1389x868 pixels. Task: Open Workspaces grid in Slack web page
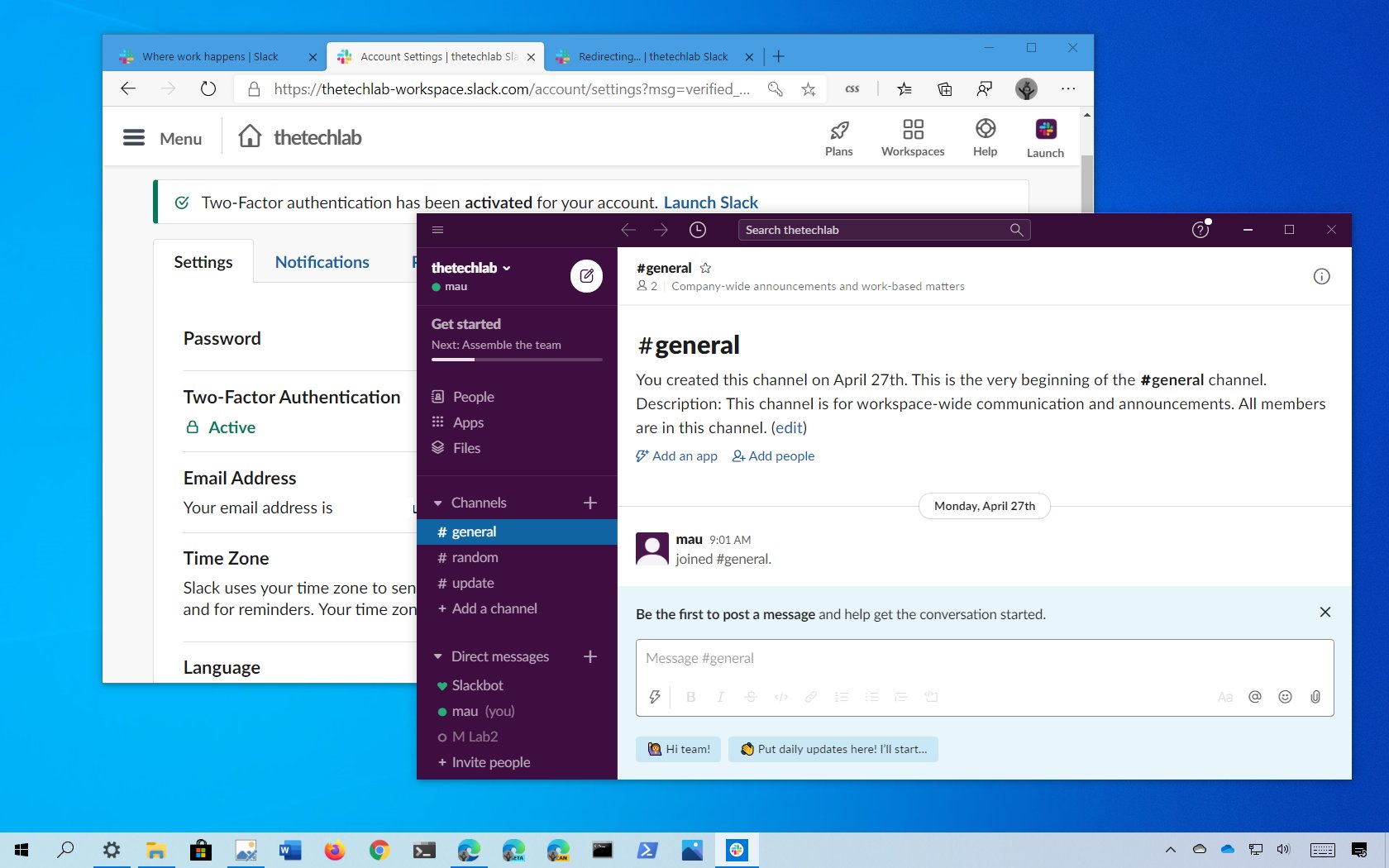[913, 138]
